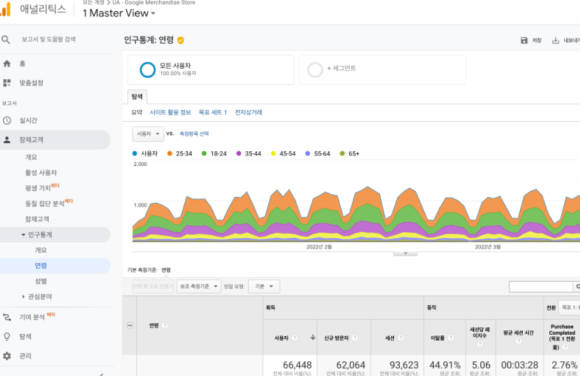
Task: Click the help icon next to 신규 방문자
Action: [355, 338]
